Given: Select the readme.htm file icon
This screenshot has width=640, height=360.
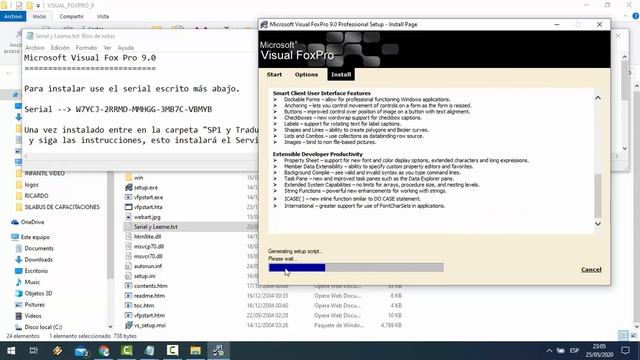Looking at the screenshot, I should [129, 296].
